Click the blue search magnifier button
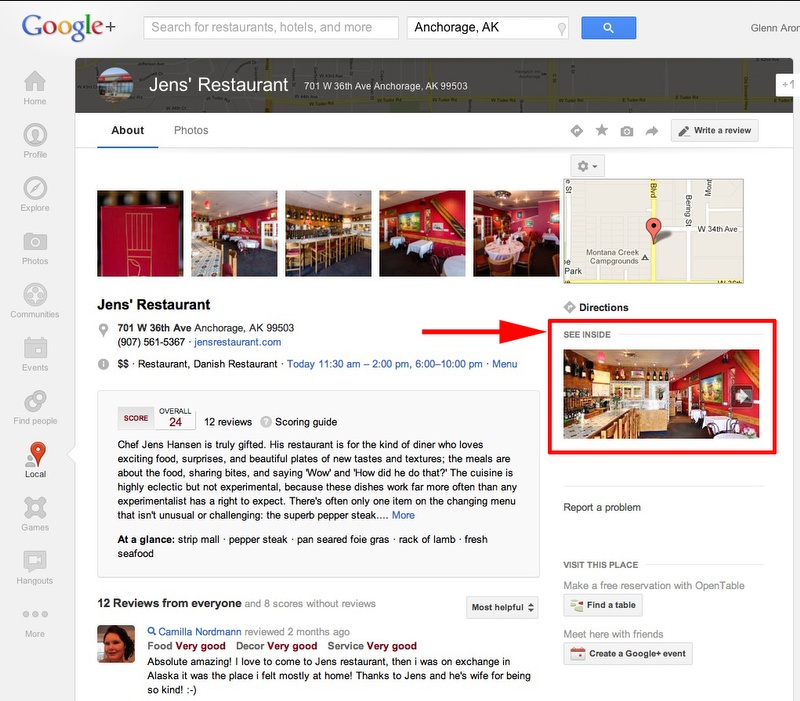 coord(608,28)
